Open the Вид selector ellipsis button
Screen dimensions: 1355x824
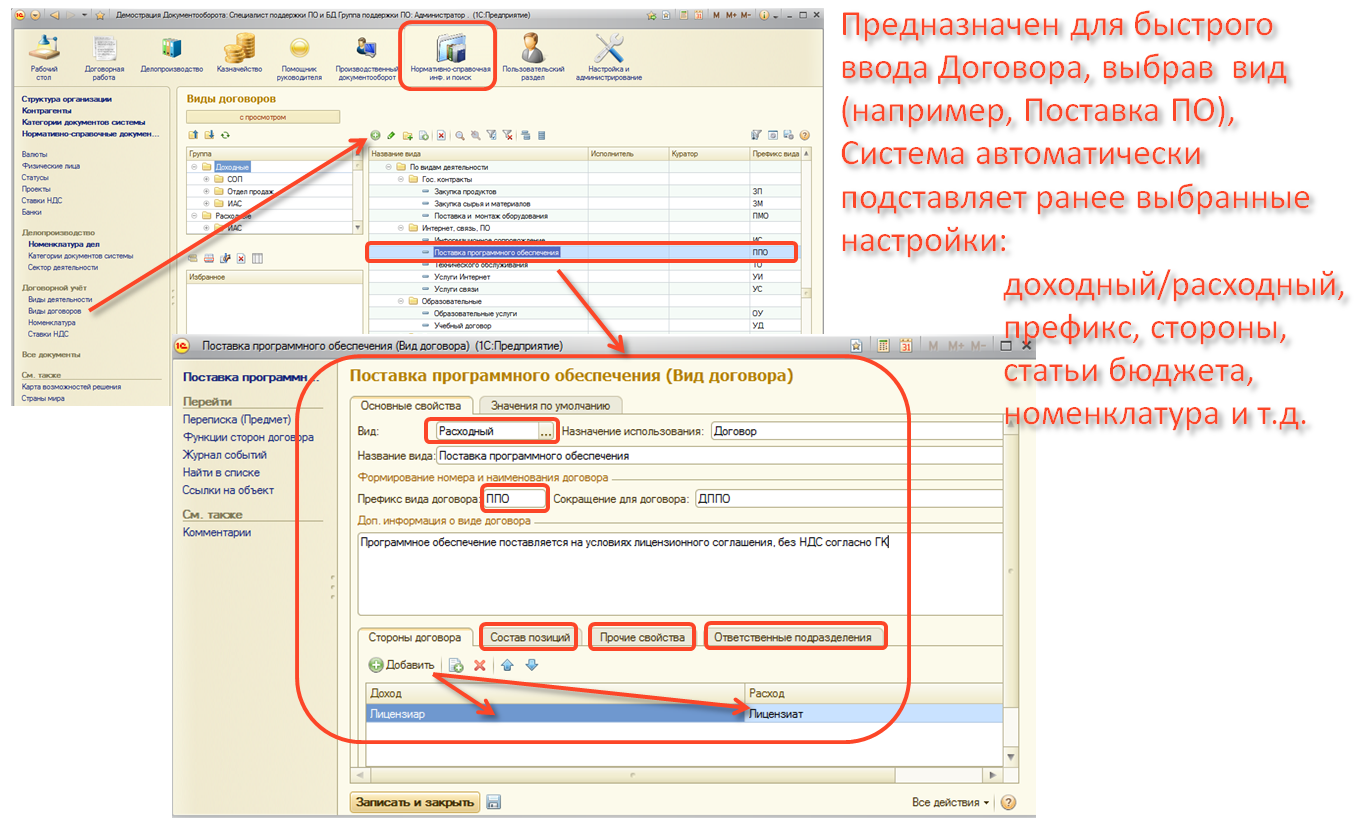click(x=545, y=431)
